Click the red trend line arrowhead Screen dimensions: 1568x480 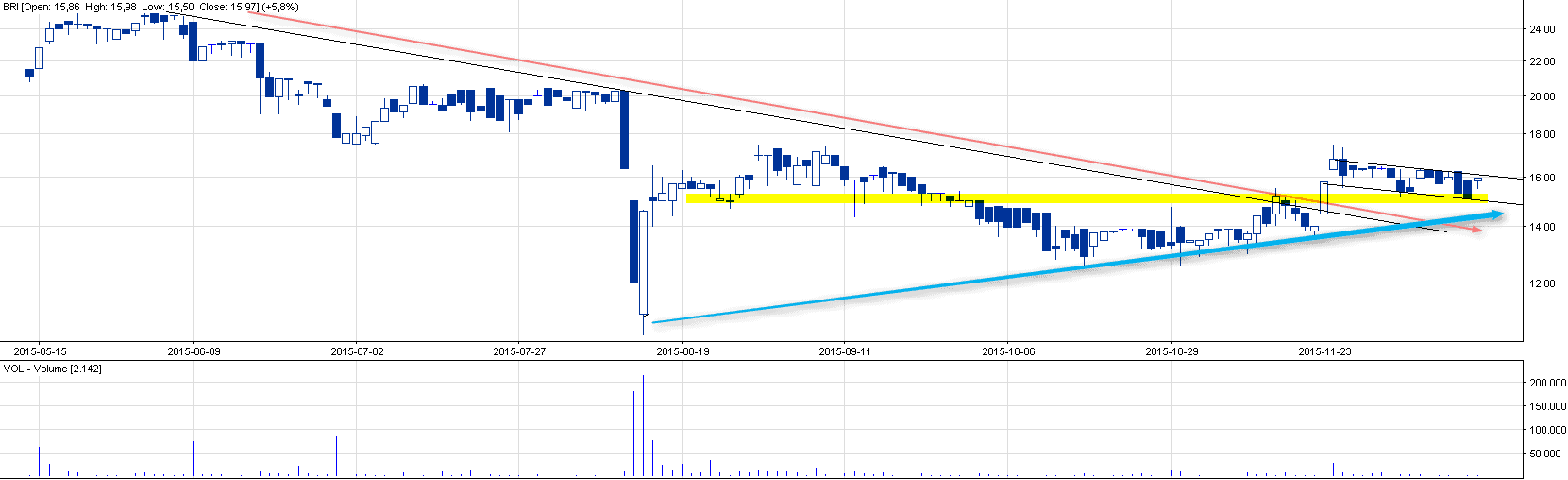1475,230
